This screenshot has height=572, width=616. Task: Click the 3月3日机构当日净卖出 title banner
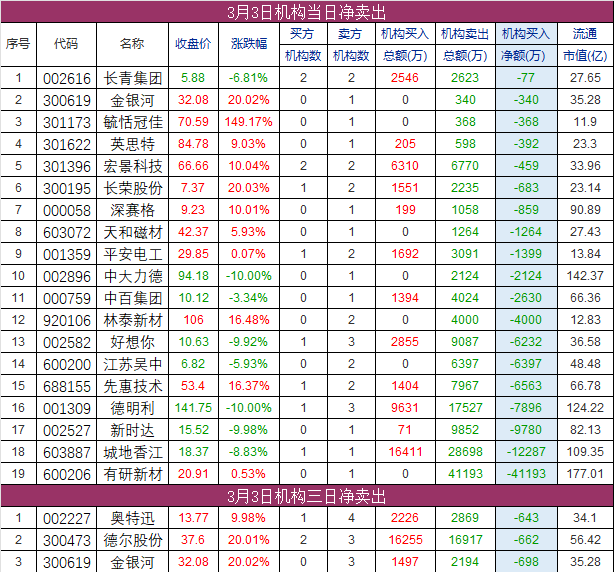[307, 12]
